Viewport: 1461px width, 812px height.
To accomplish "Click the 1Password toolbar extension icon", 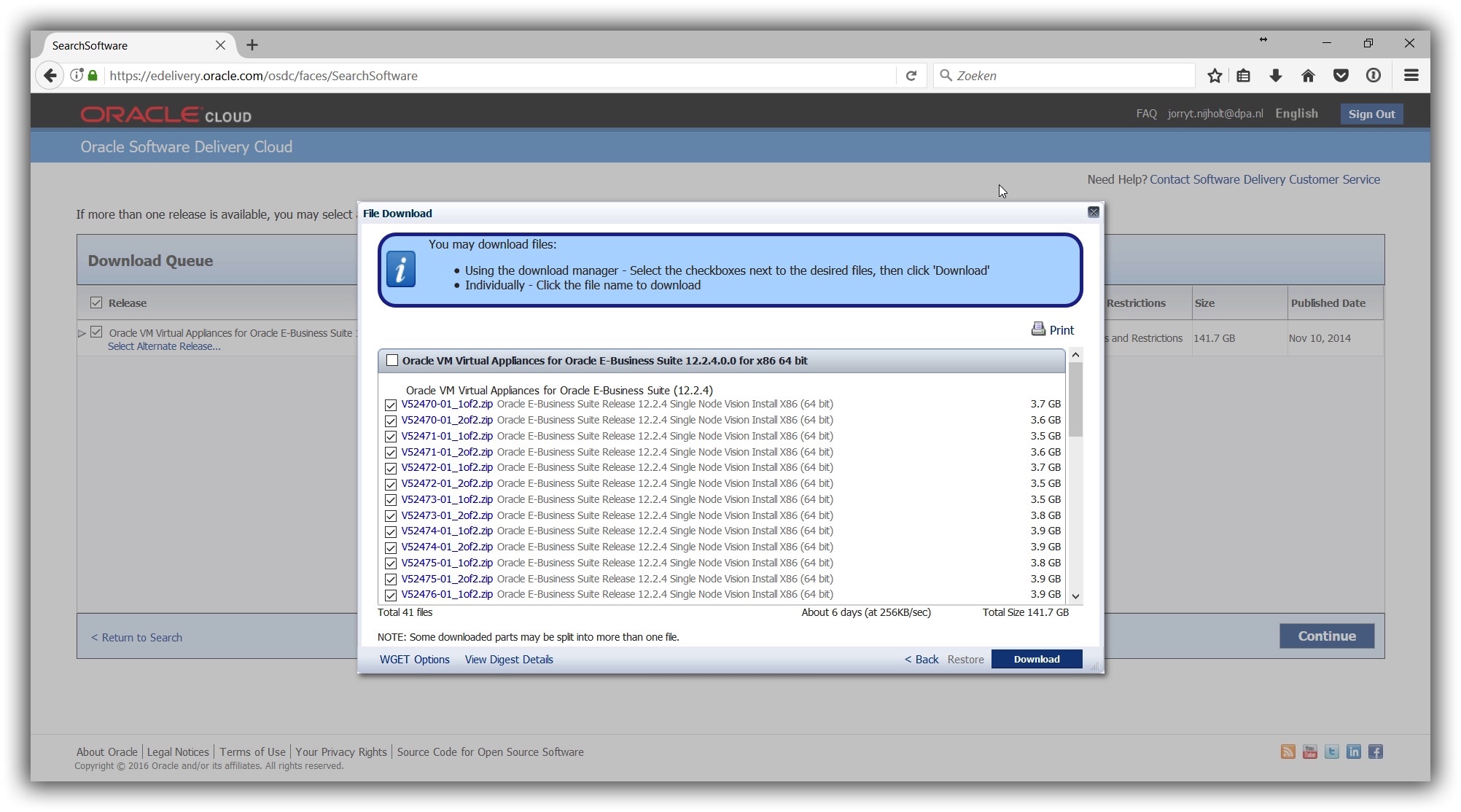I will tap(1374, 76).
